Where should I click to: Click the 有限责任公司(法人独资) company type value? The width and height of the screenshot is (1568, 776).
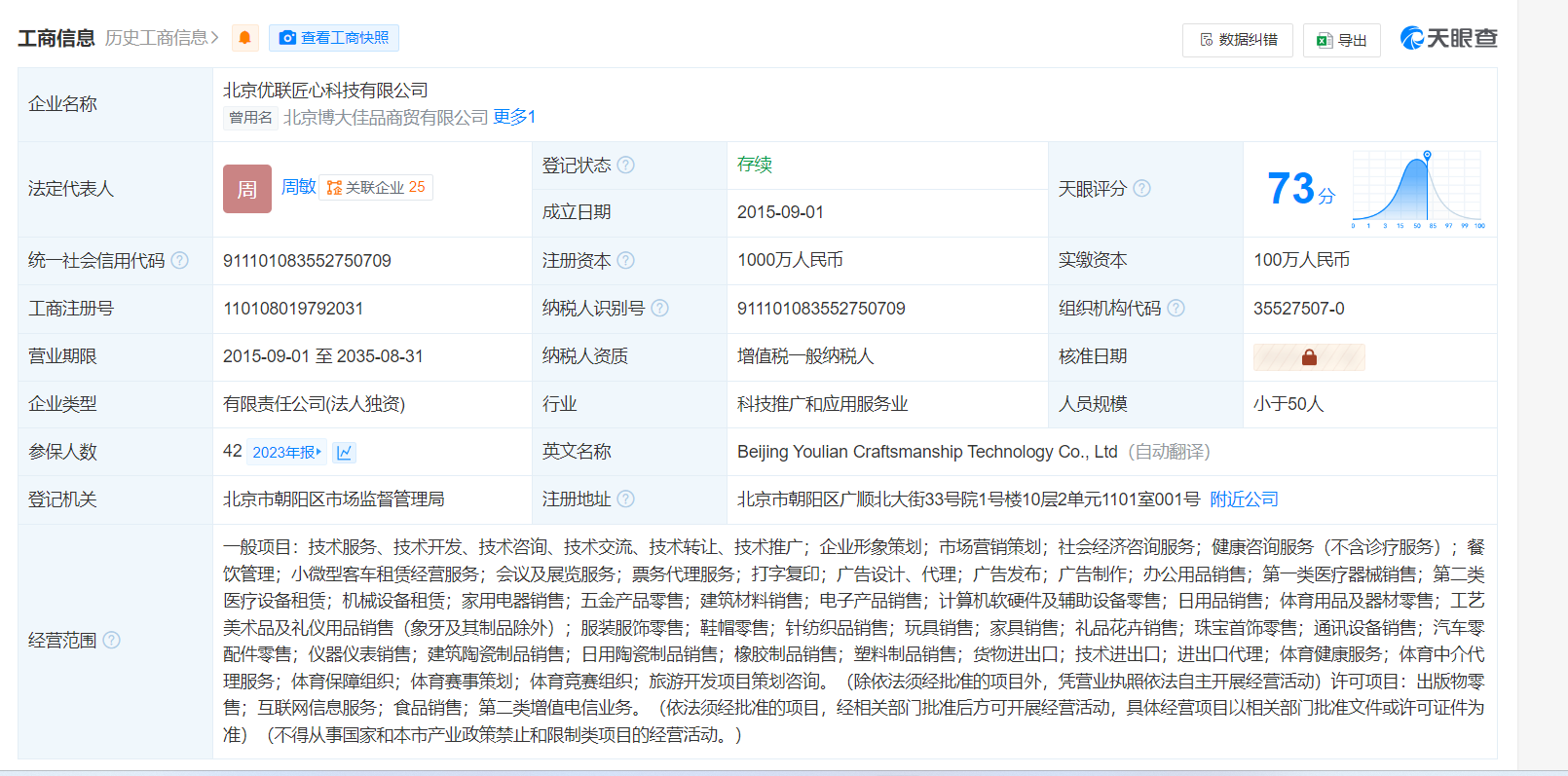[x=314, y=404]
